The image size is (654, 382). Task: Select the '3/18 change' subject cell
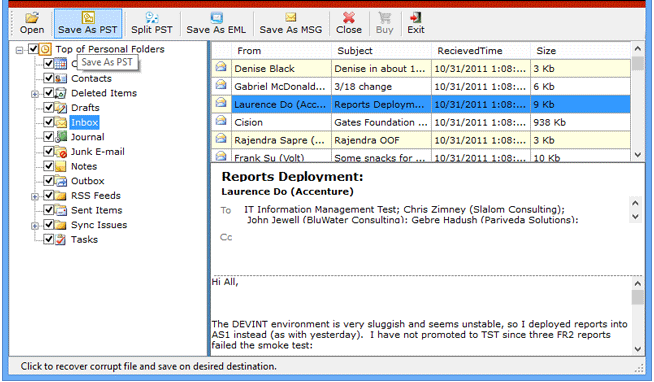(382, 86)
